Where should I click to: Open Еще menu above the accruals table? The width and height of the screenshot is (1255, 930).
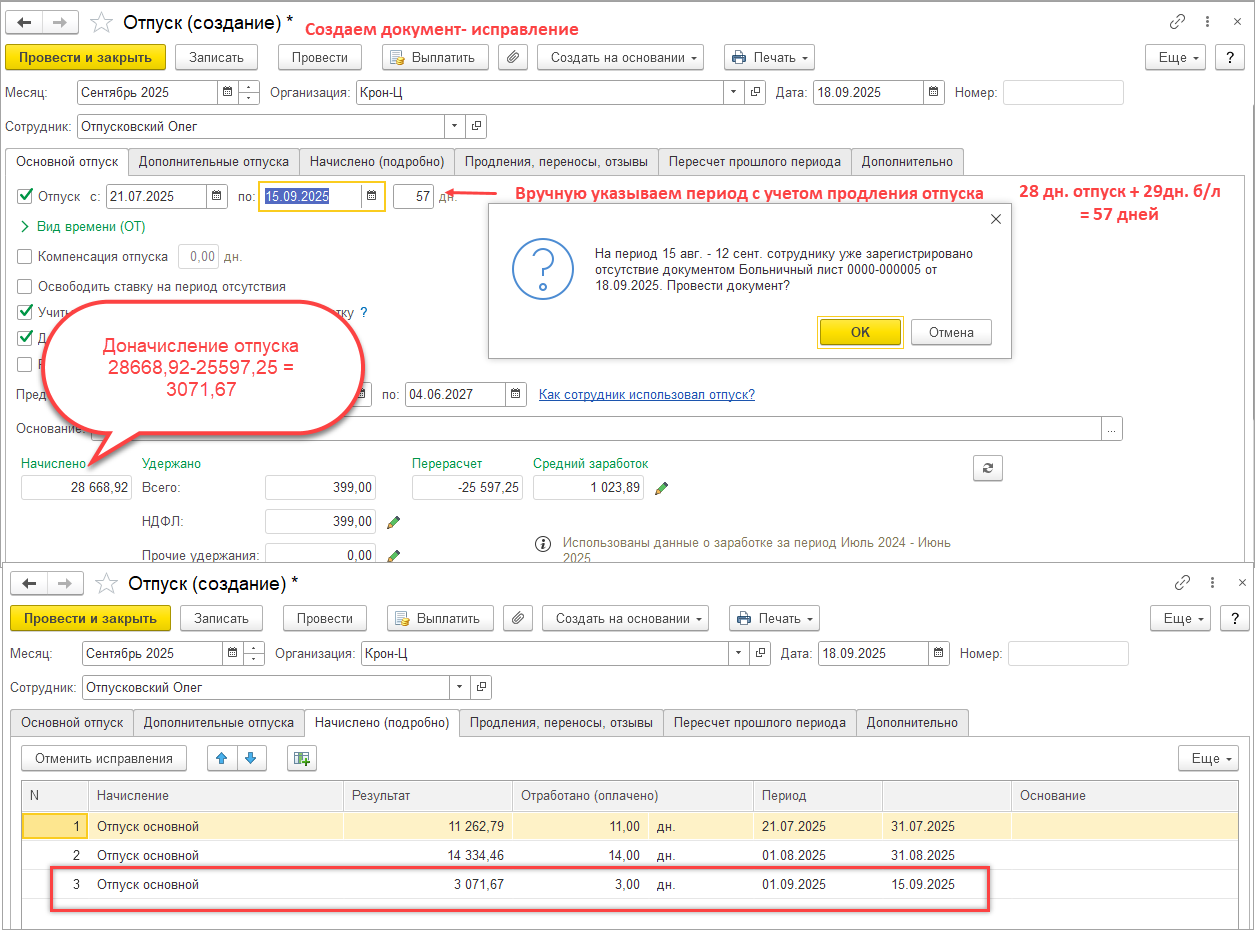pyautogui.click(x=1207, y=759)
